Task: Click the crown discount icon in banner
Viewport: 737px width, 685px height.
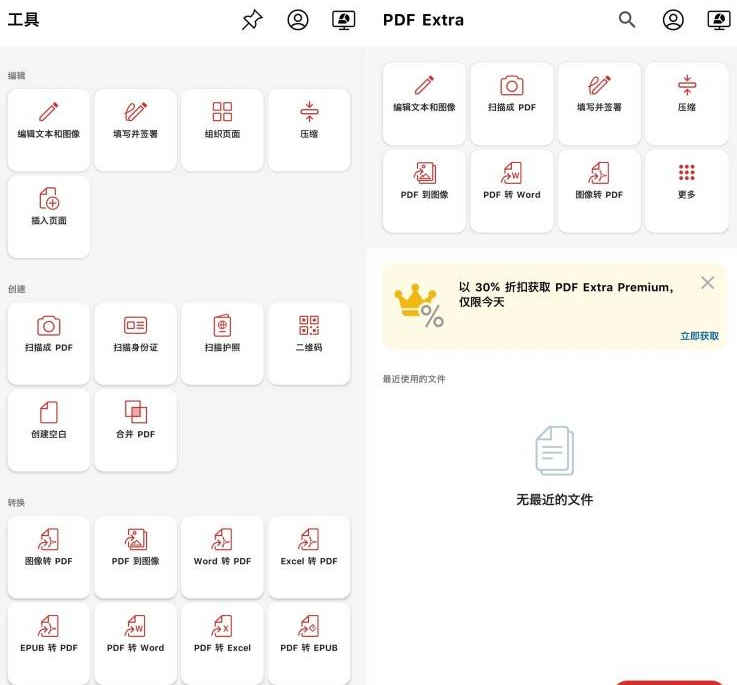Action: [x=419, y=306]
